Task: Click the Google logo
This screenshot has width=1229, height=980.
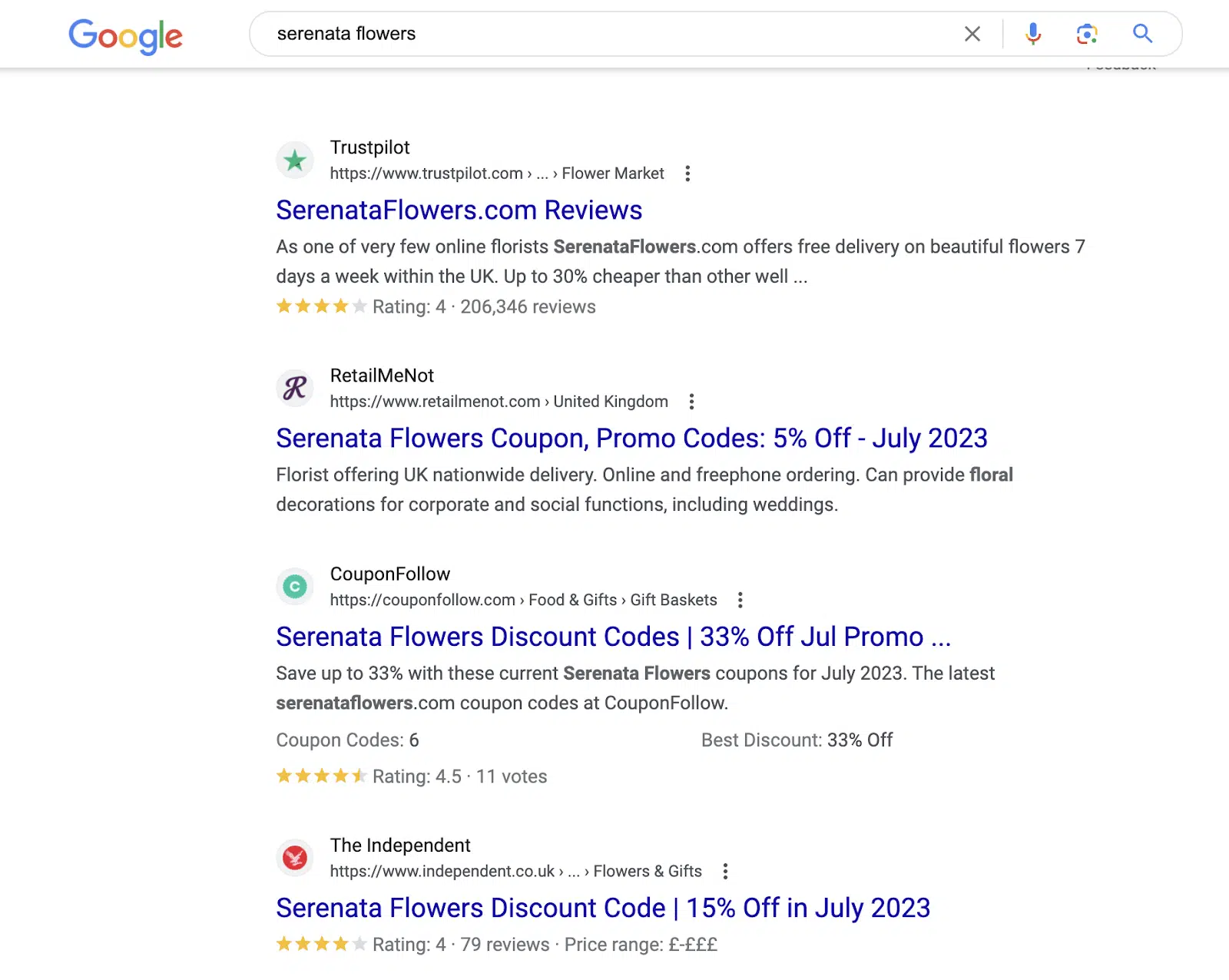Action: 125,35
